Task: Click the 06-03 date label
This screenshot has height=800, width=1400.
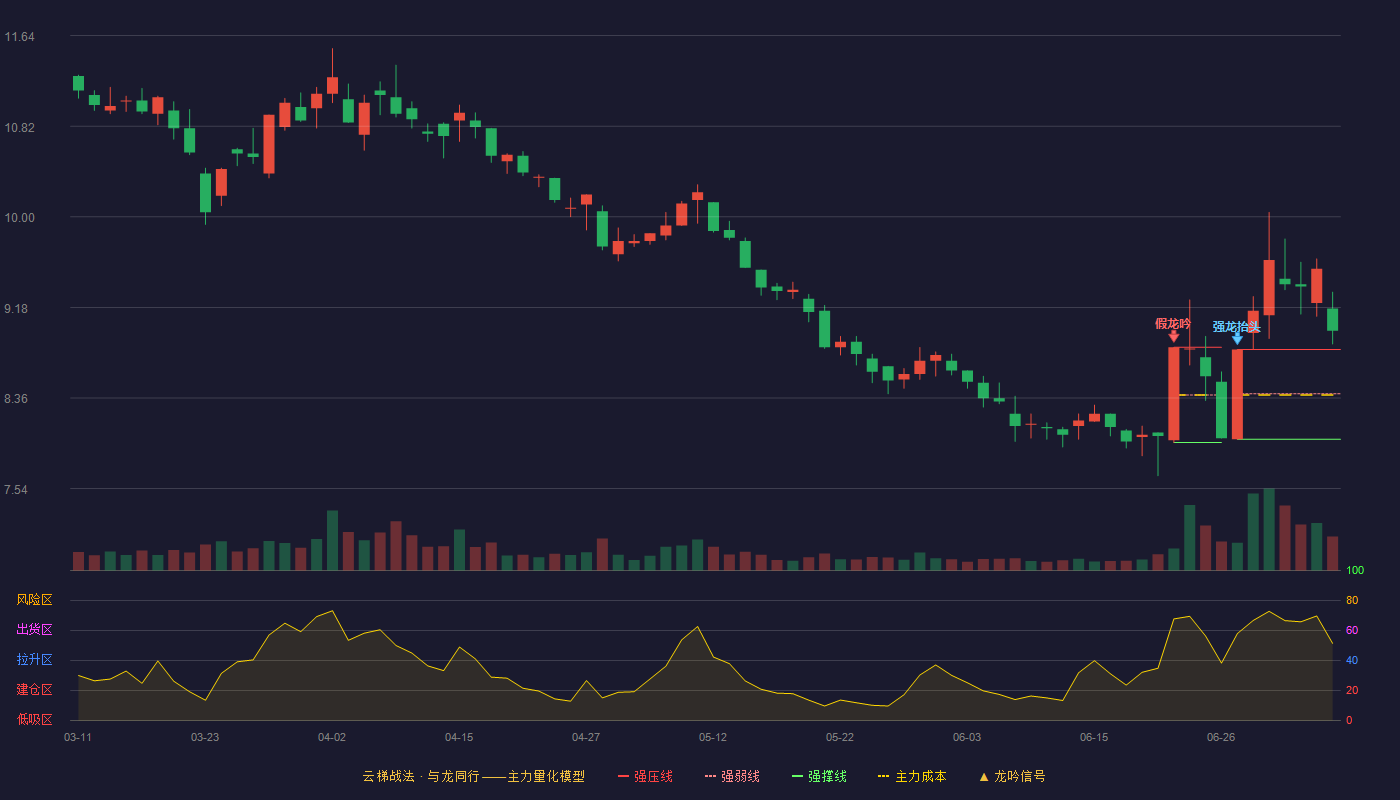Action: pos(967,737)
